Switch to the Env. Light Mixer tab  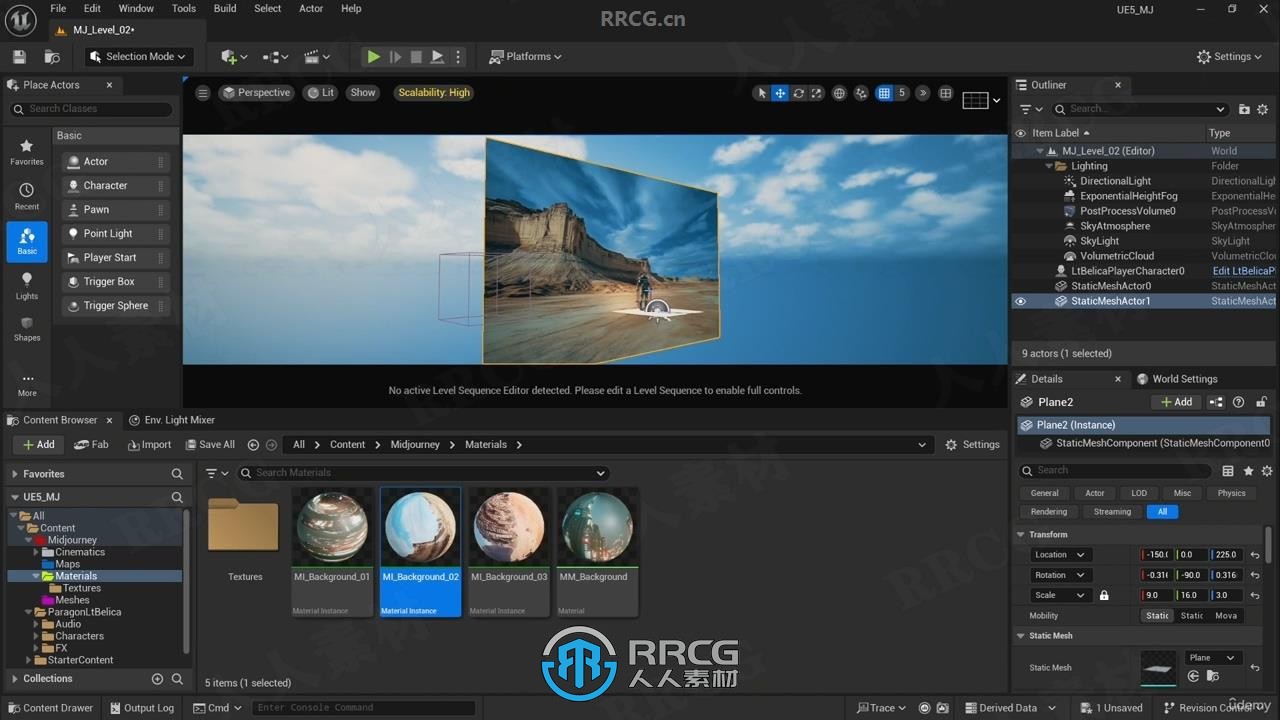(172, 420)
